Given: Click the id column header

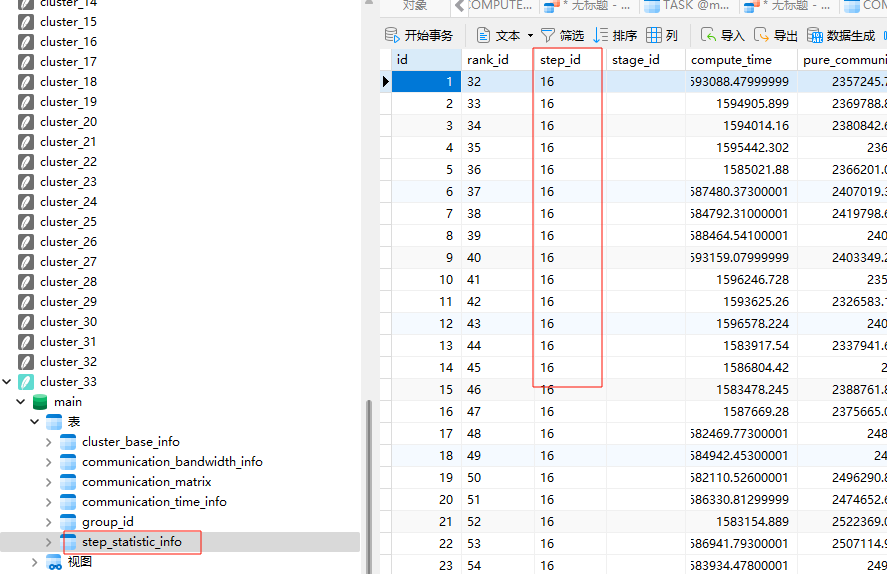Looking at the screenshot, I should [427, 60].
